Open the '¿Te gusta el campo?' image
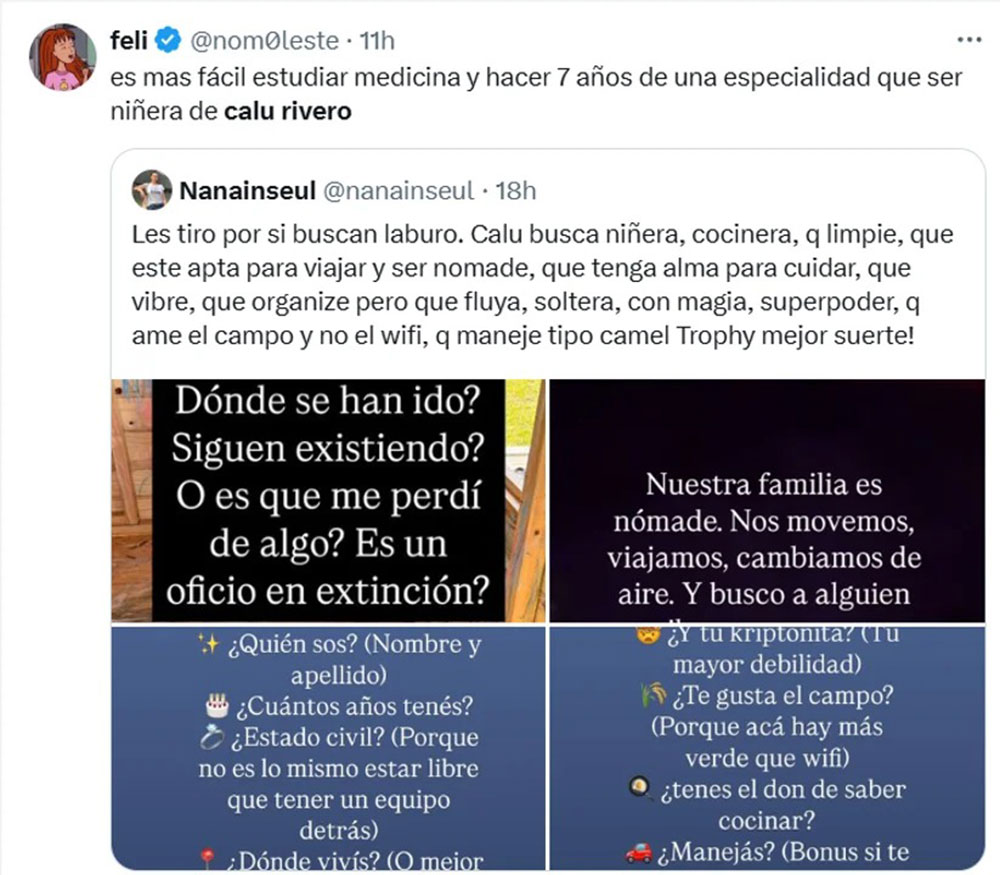Image resolution: width=1000 pixels, height=875 pixels. point(768,748)
